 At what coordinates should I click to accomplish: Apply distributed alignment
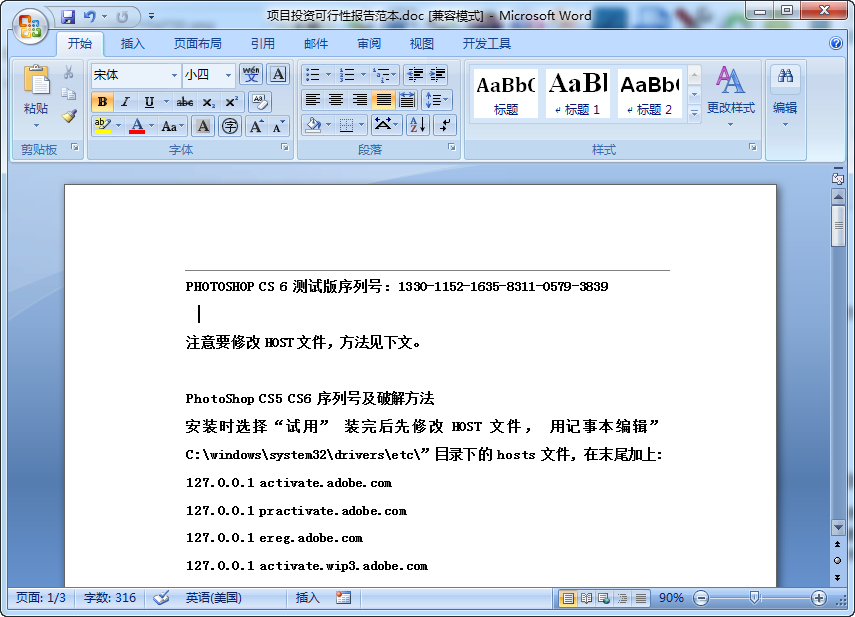407,100
